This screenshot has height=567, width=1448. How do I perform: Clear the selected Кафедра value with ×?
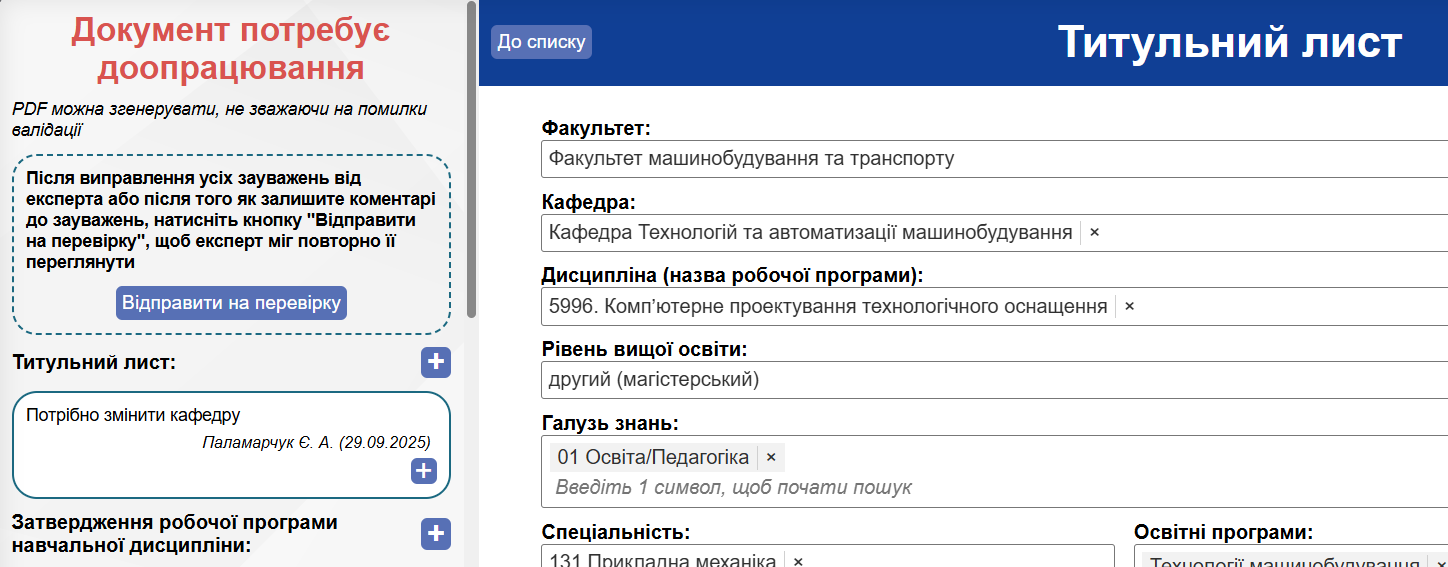(1094, 232)
